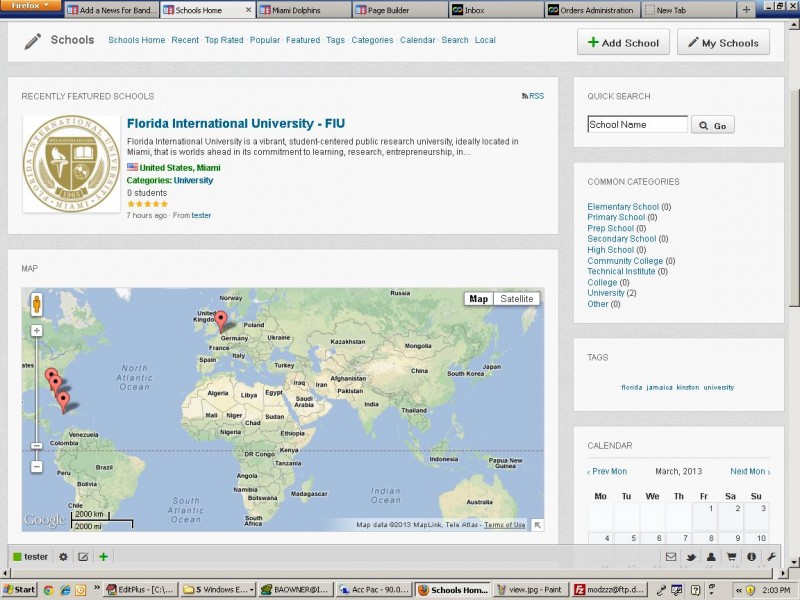Open the Firefox menu button
The height and width of the screenshot is (600, 800).
[x=31, y=6]
